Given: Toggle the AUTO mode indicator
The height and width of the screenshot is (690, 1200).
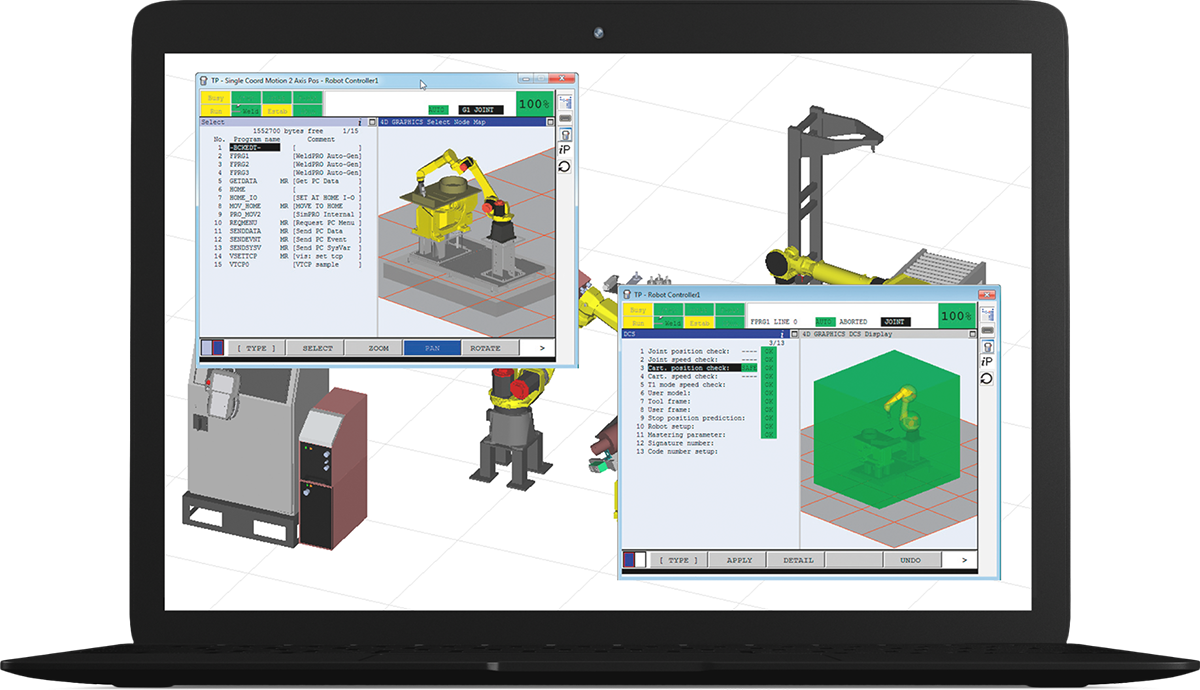Looking at the screenshot, I should click(x=436, y=107).
